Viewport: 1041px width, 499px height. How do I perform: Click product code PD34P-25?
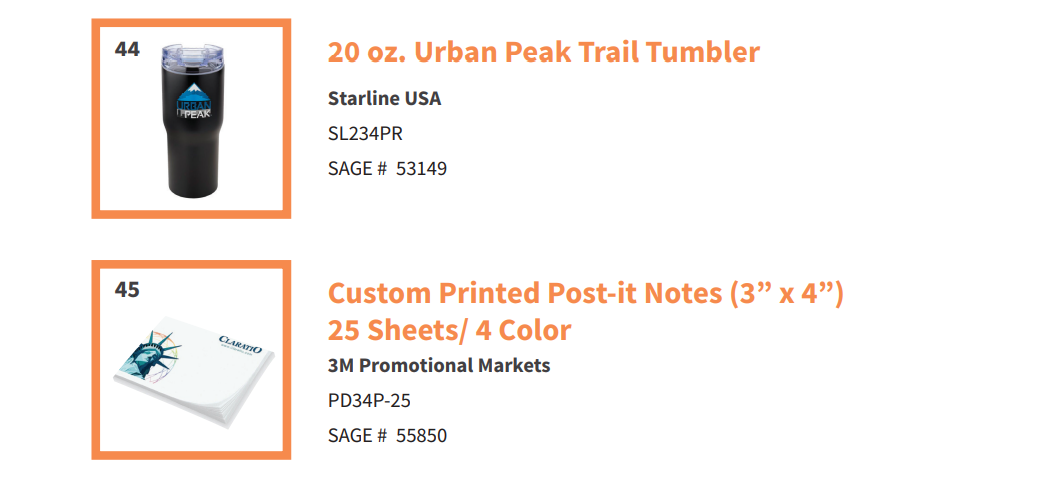(x=369, y=400)
